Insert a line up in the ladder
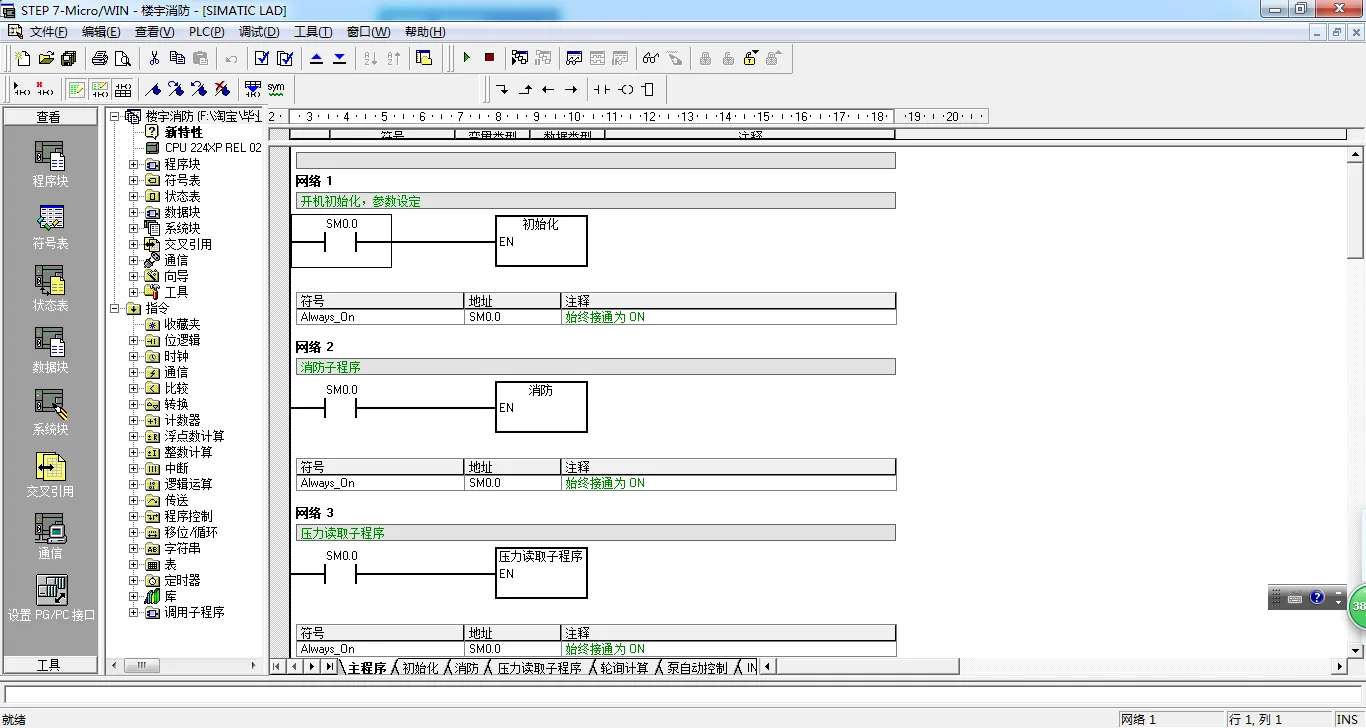1366x728 pixels. point(525,89)
